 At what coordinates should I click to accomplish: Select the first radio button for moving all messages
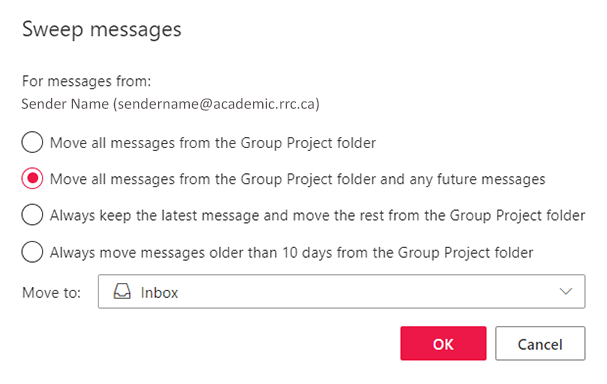32,142
